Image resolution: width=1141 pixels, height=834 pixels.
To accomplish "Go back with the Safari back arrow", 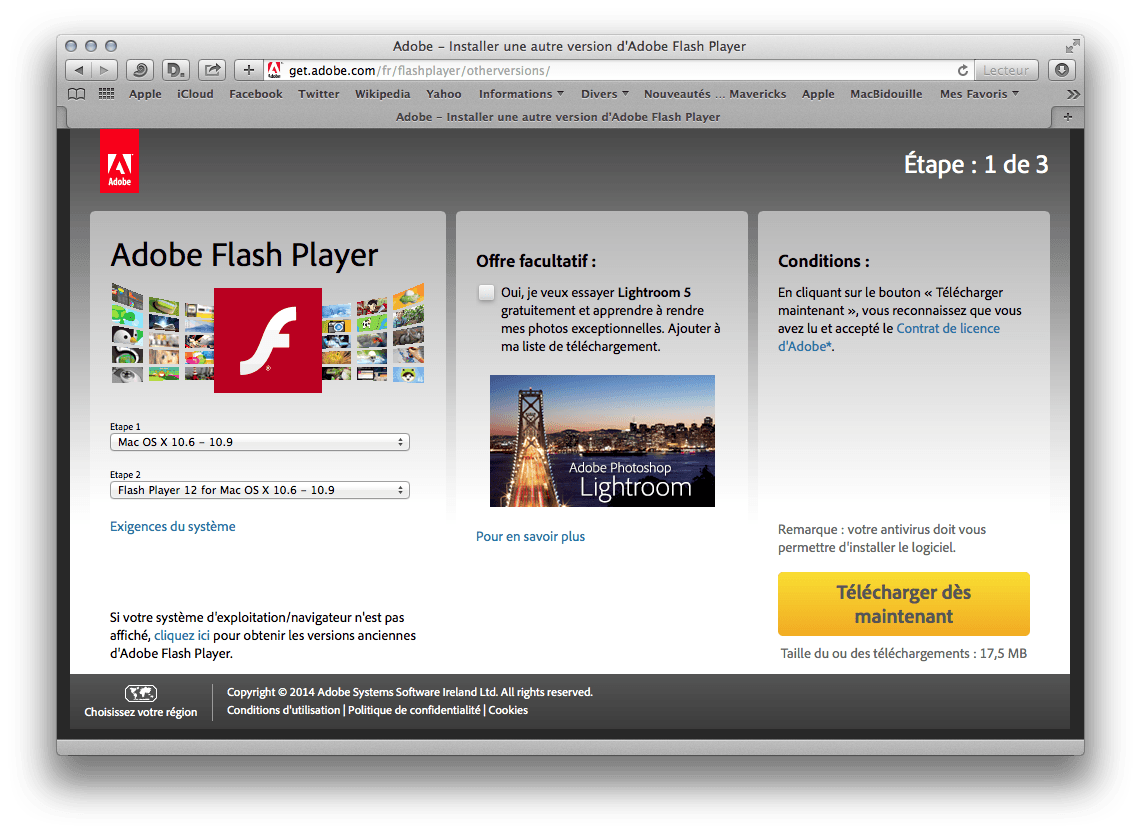I will pos(79,70).
